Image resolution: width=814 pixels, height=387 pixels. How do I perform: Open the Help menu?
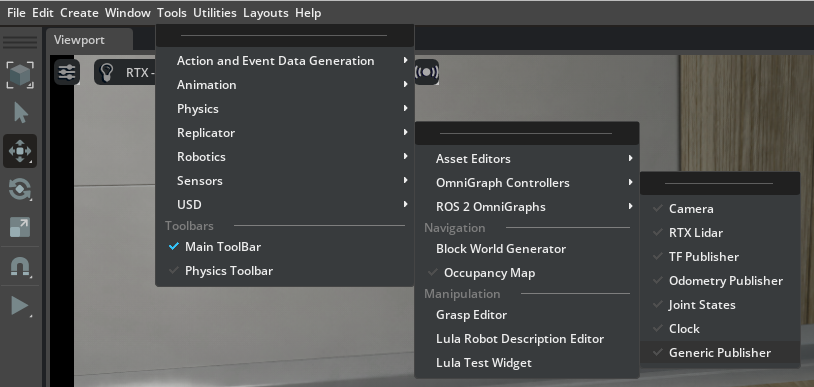[x=308, y=13]
